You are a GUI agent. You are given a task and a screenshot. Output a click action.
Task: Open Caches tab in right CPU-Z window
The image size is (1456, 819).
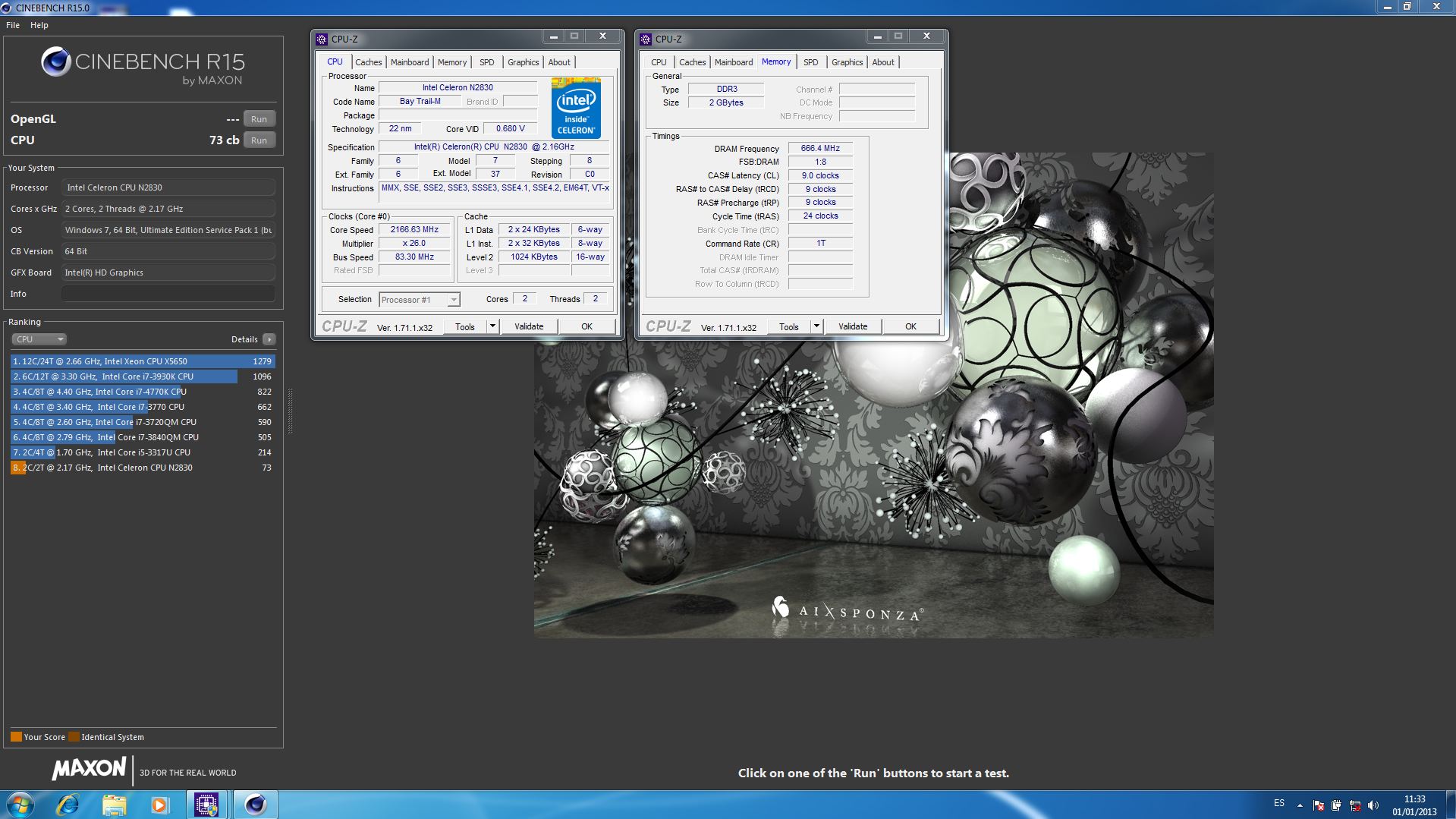tap(693, 62)
